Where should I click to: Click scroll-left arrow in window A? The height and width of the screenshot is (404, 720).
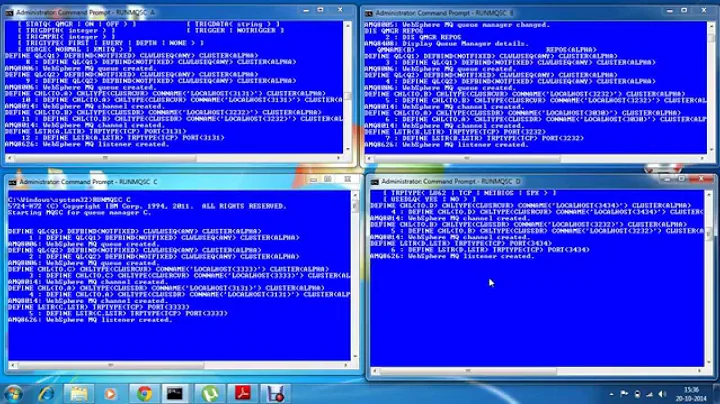pos(9,158)
